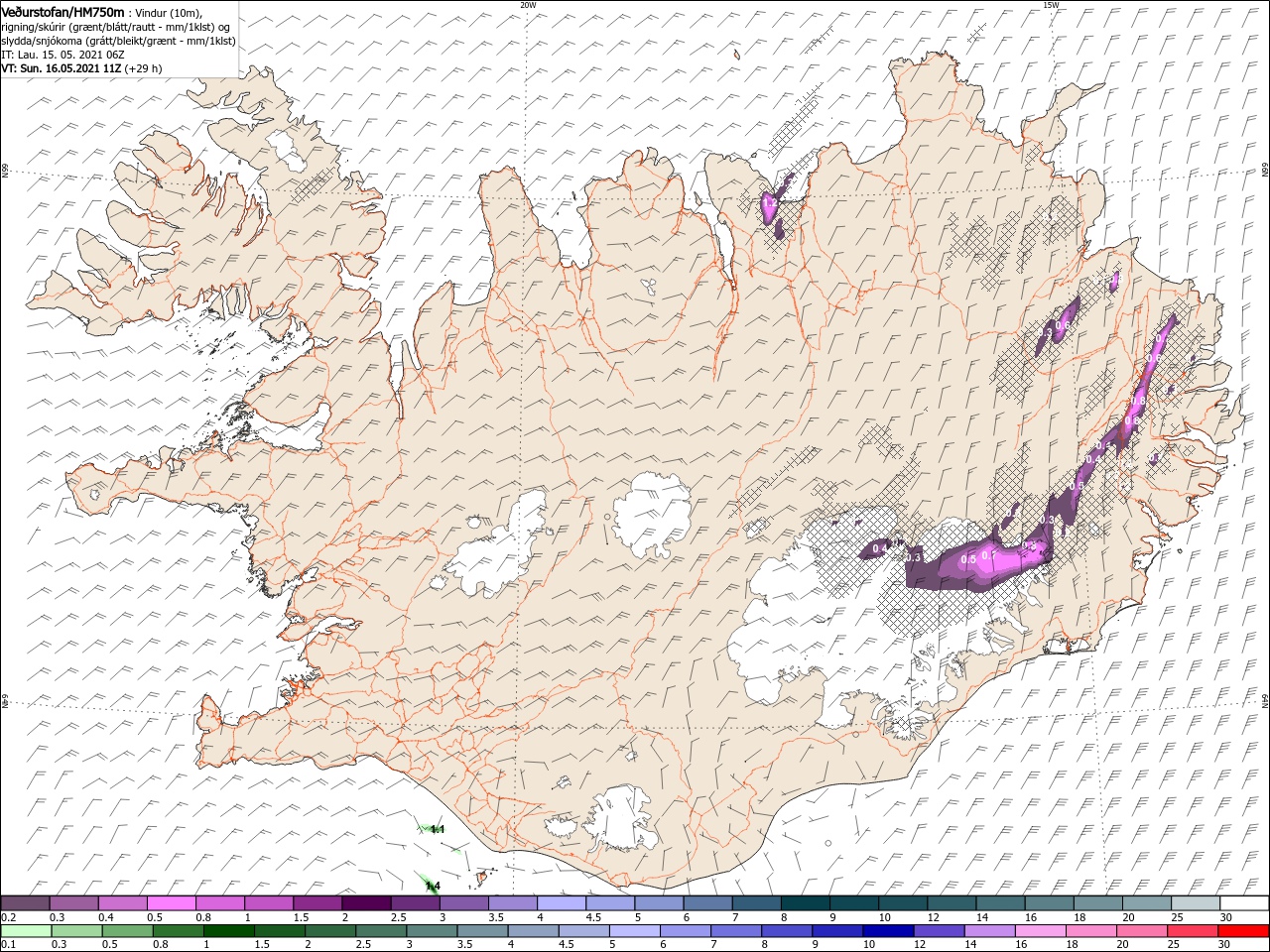The height and width of the screenshot is (952, 1270).
Task: Select the 'VT: Sun. 16.05.2021 11Z' valid time line
Action: pyautogui.click(x=62, y=68)
